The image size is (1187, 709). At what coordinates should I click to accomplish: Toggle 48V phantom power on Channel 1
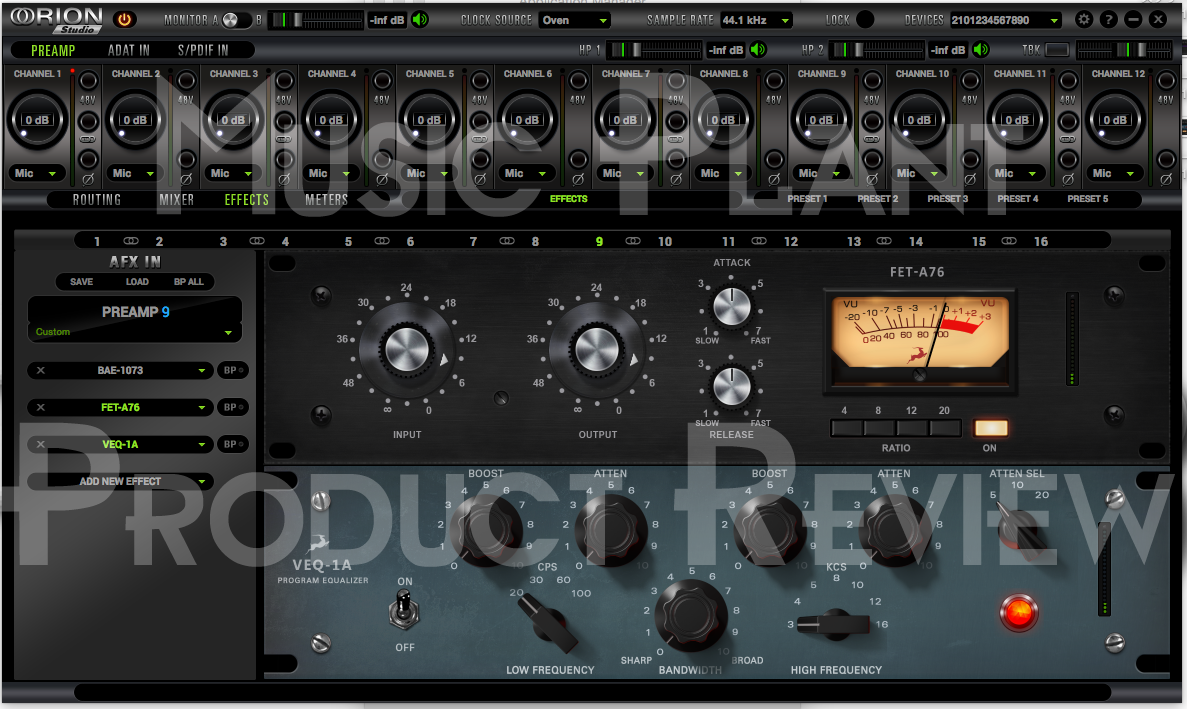click(88, 81)
